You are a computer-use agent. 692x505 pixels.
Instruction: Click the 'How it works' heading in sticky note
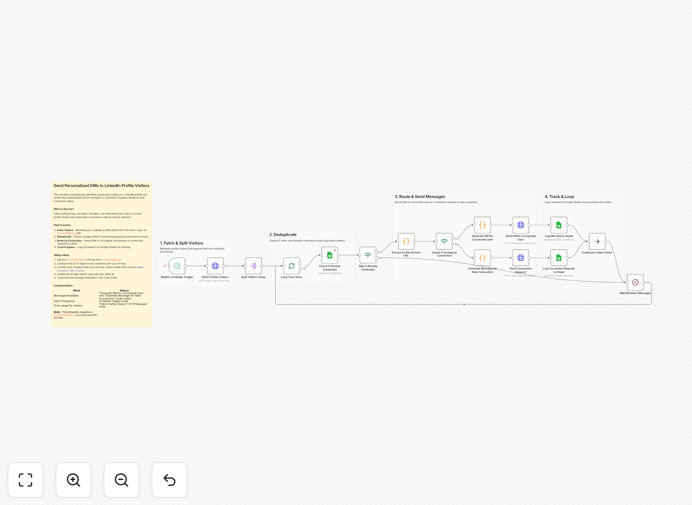[62, 225]
